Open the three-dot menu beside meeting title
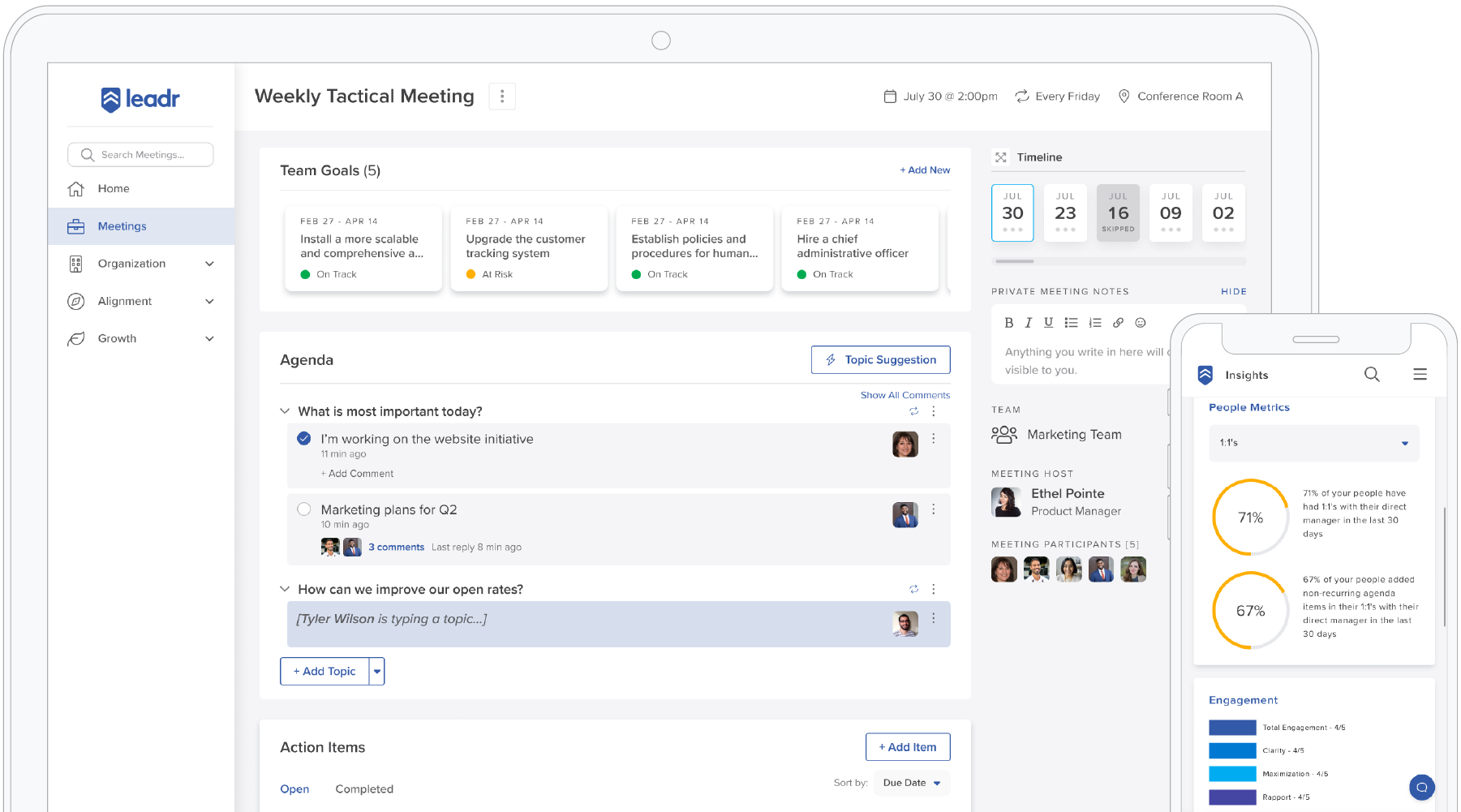The width and height of the screenshot is (1461, 812). click(x=502, y=97)
